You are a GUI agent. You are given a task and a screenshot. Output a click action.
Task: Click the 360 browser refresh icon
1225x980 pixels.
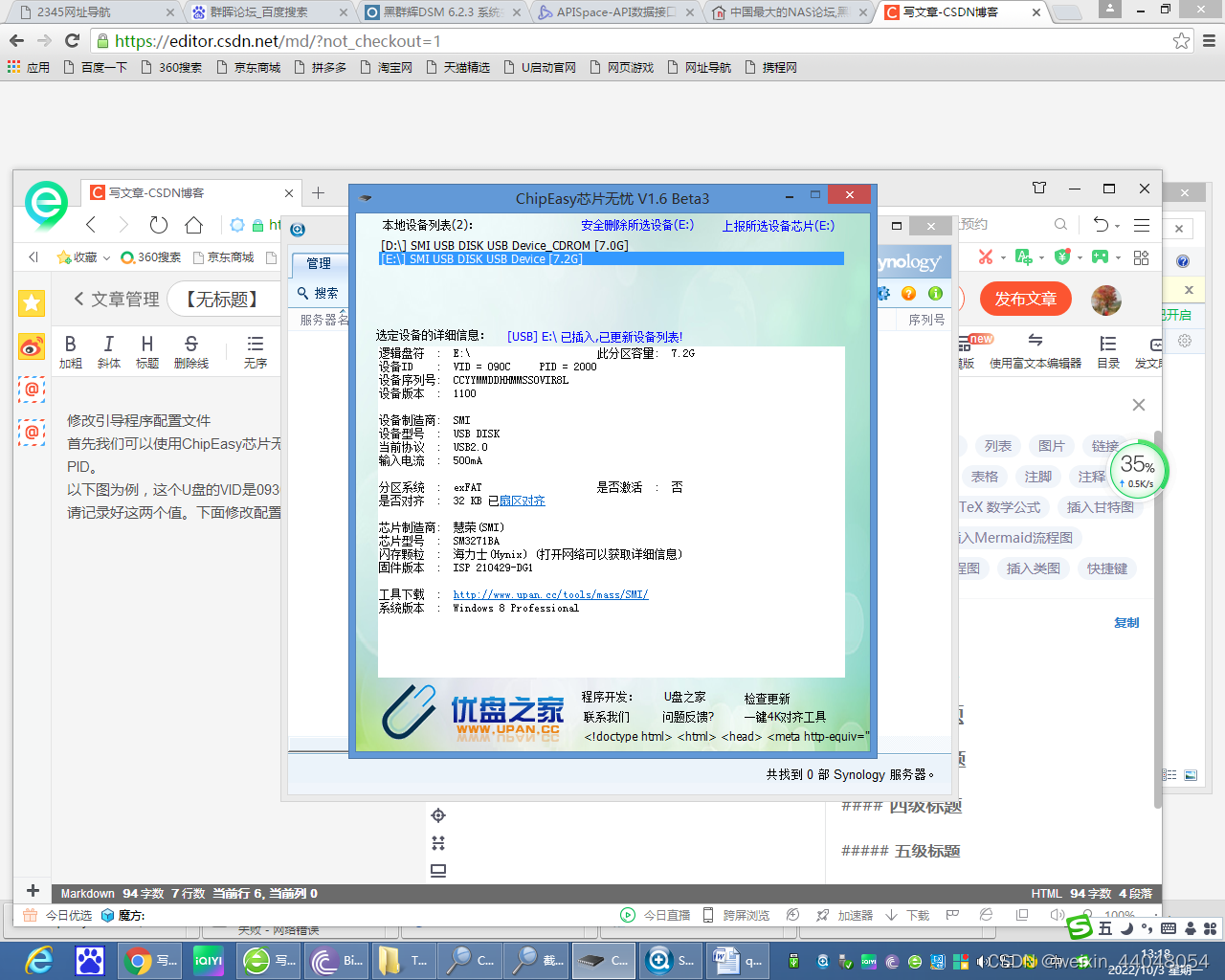coord(159,225)
